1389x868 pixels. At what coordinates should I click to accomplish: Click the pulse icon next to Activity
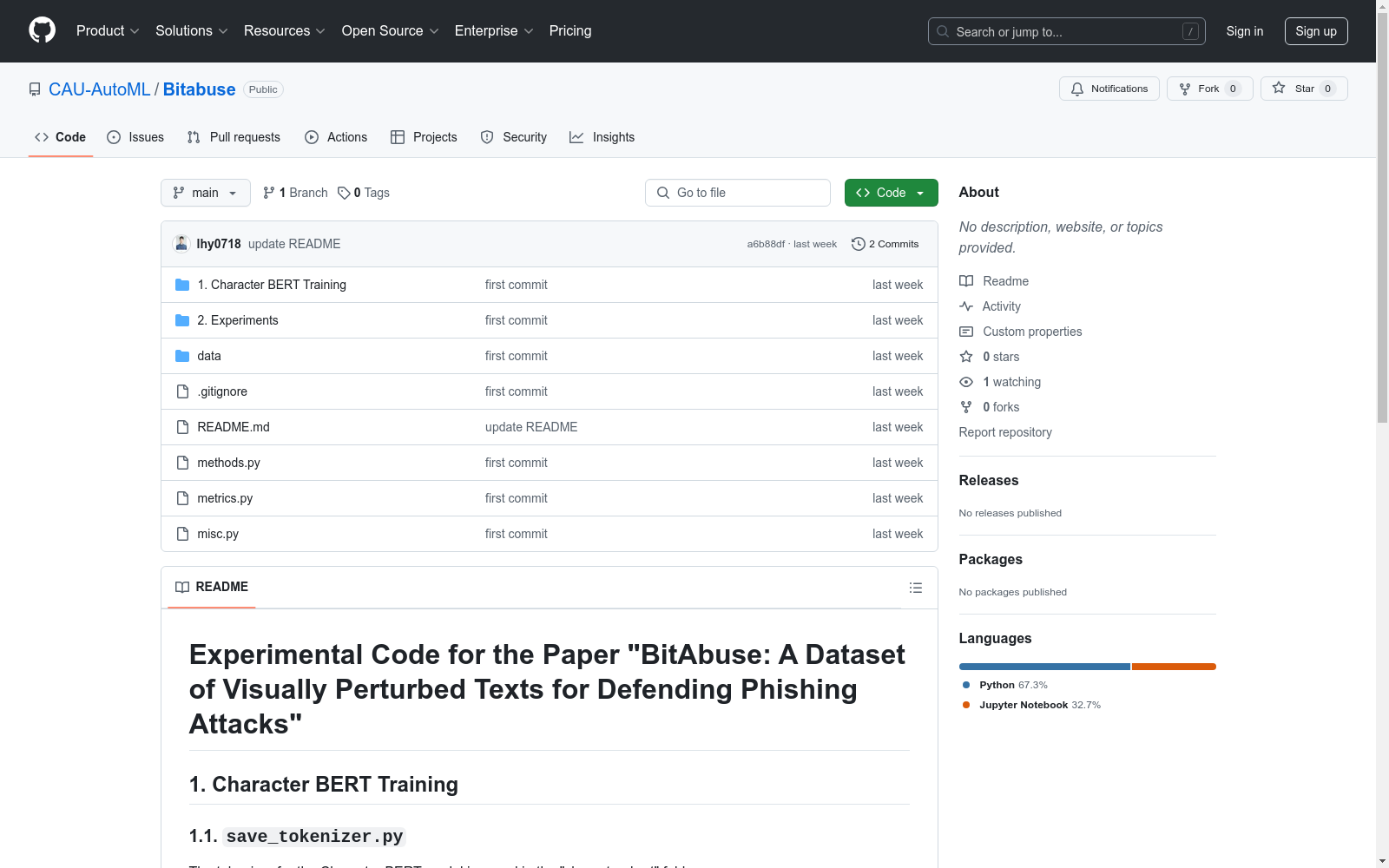pos(966,306)
